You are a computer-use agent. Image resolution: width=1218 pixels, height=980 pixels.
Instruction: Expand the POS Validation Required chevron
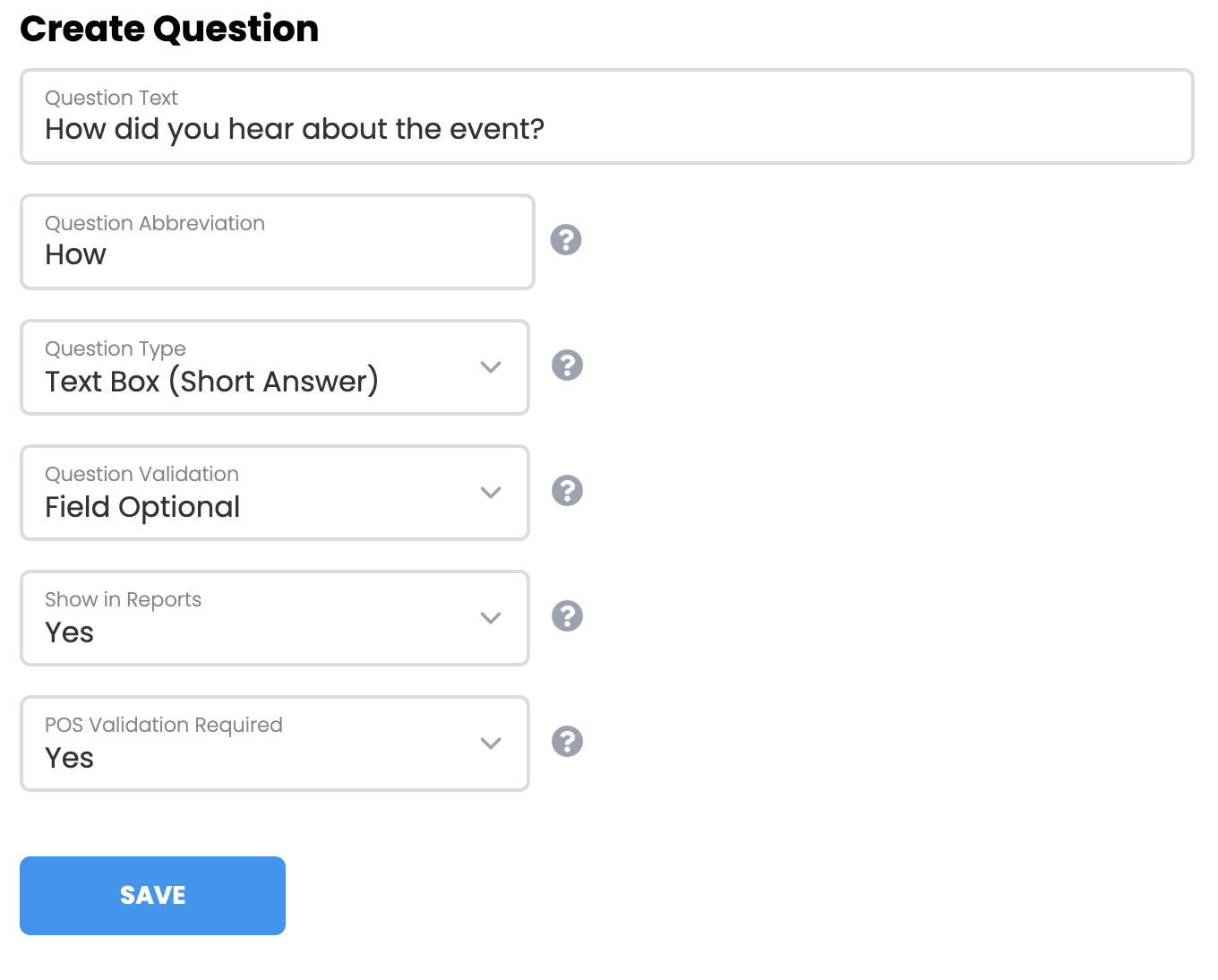pos(491,744)
